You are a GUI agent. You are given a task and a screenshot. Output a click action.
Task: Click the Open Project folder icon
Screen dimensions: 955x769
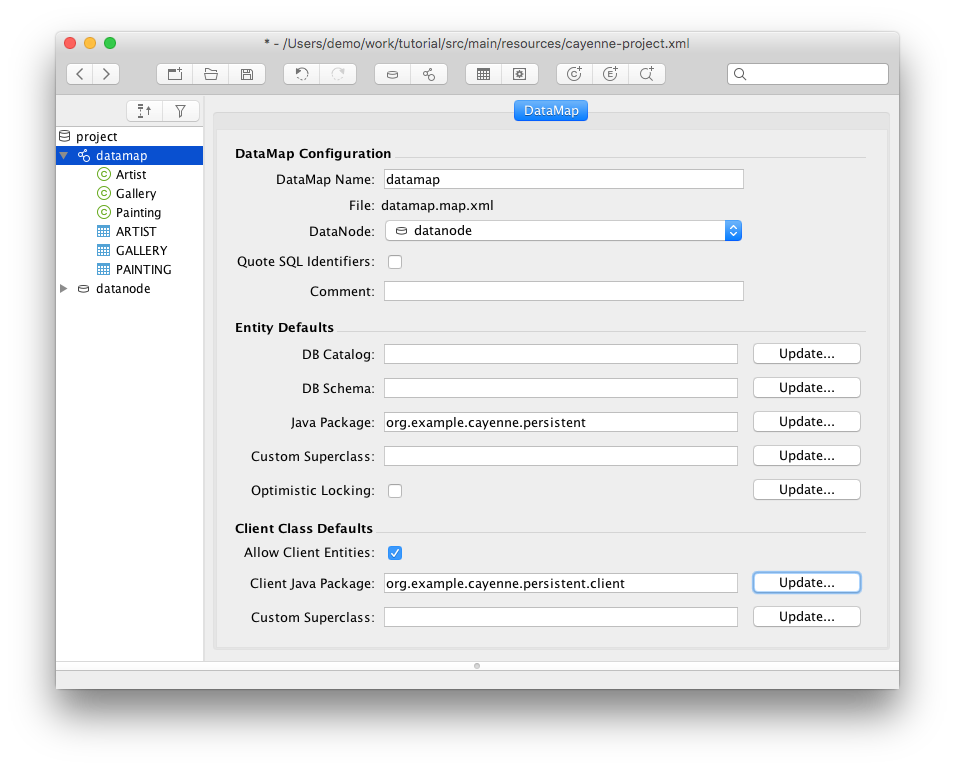[x=210, y=74]
